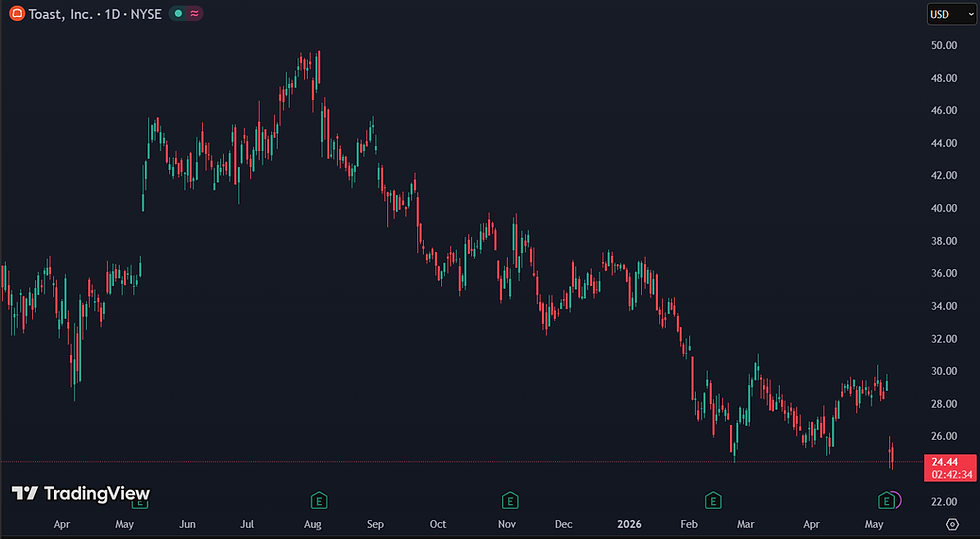Click the earnings E marker near May 2026
The image size is (980, 539).
pyautogui.click(x=886, y=500)
